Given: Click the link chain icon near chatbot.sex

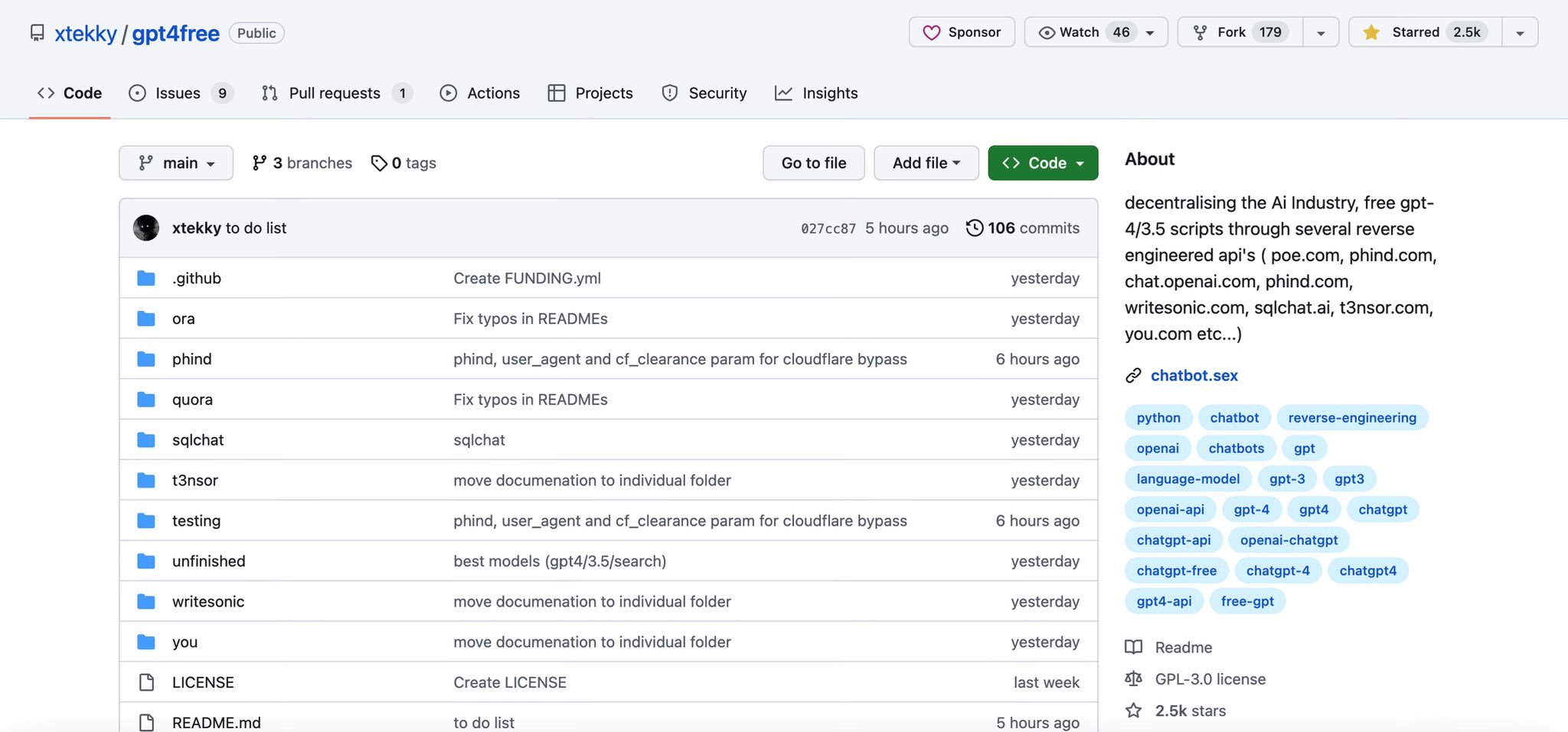Looking at the screenshot, I should click(1132, 375).
